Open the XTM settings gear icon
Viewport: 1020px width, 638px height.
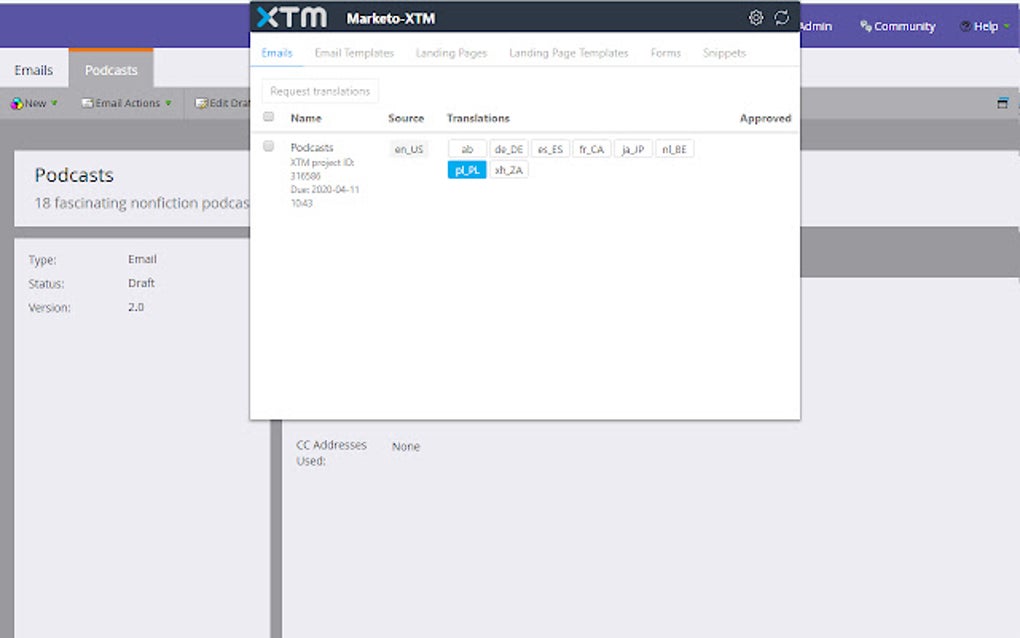point(756,17)
